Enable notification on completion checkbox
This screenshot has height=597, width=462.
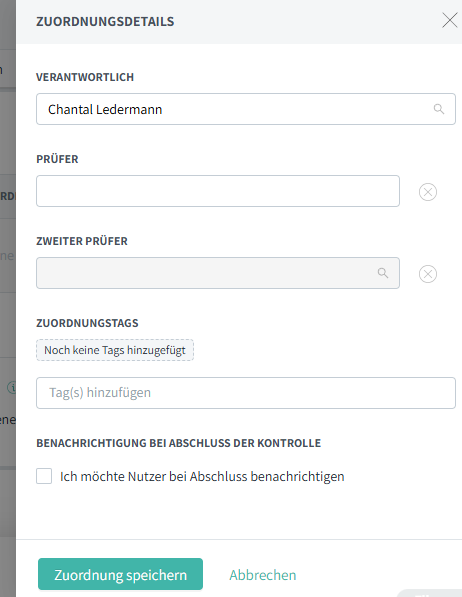point(44,476)
